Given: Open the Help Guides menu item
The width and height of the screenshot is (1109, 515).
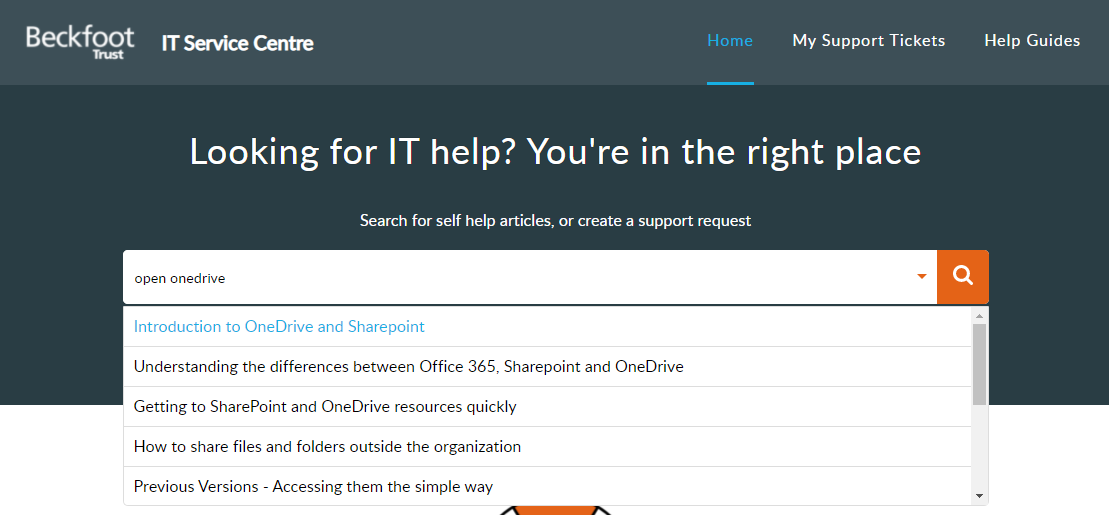Looking at the screenshot, I should click(1032, 40).
